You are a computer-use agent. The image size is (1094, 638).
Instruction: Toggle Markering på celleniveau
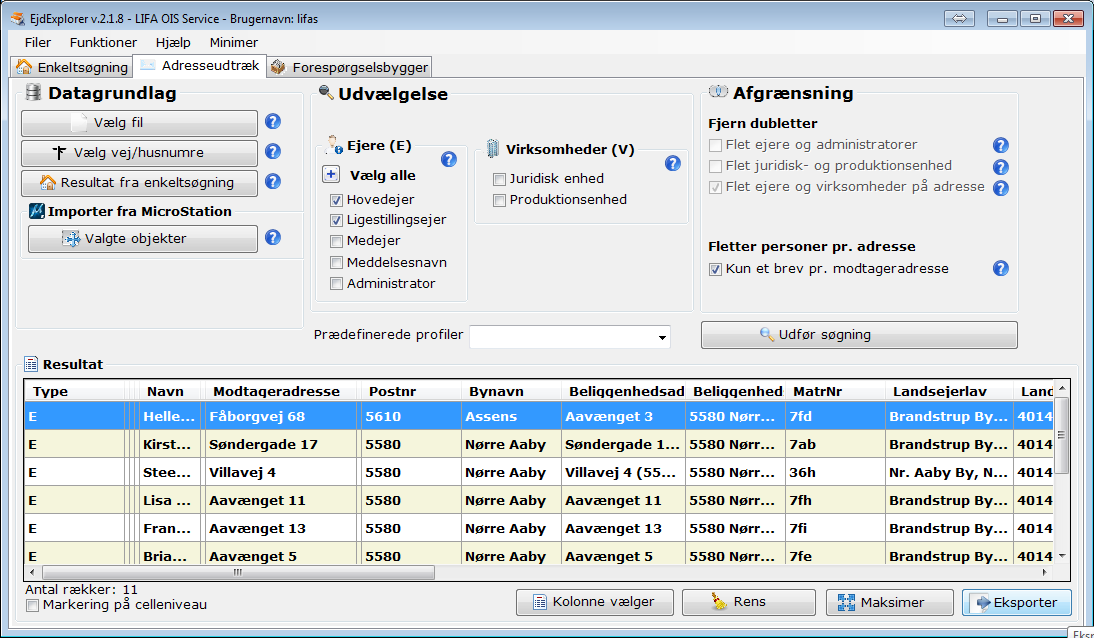pos(31,605)
